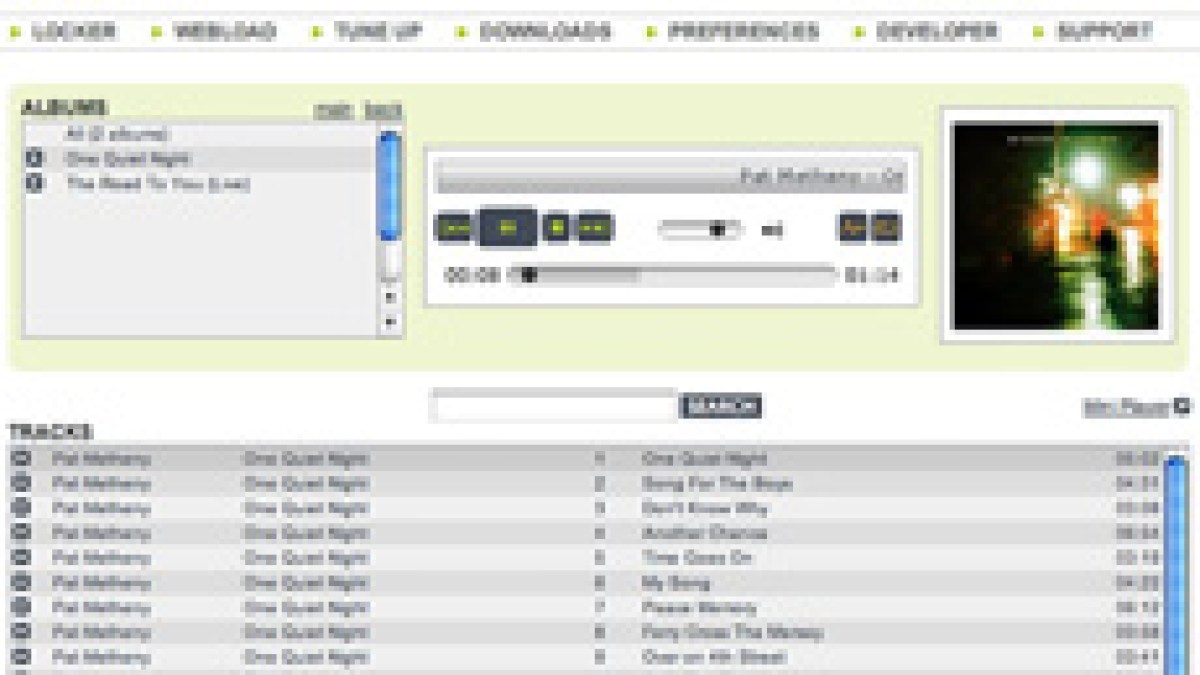Click the icon next to Mini Player
The width and height of the screenshot is (1200, 675).
pos(1182,406)
